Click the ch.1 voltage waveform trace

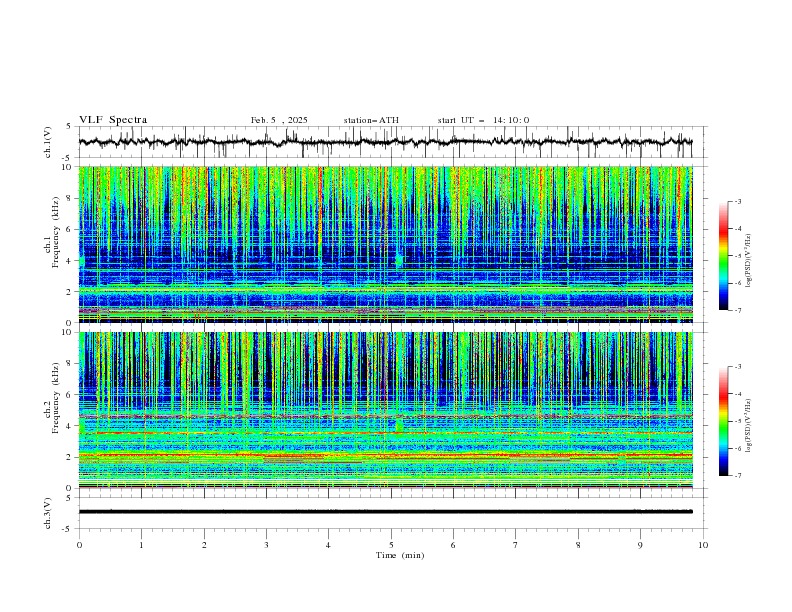(x=385, y=142)
